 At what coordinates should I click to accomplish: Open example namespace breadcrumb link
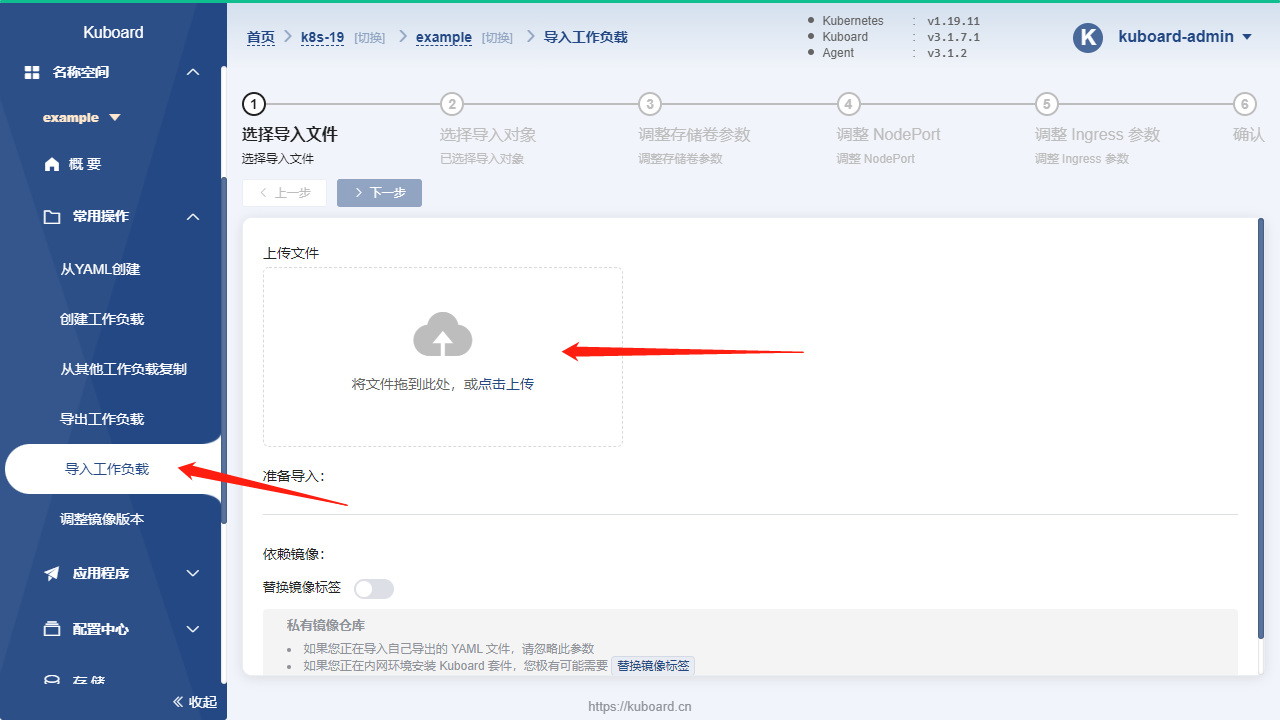point(444,37)
